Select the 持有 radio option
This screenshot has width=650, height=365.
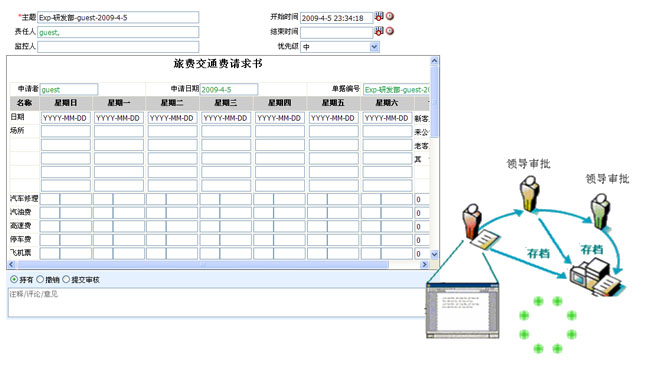[x=14, y=280]
